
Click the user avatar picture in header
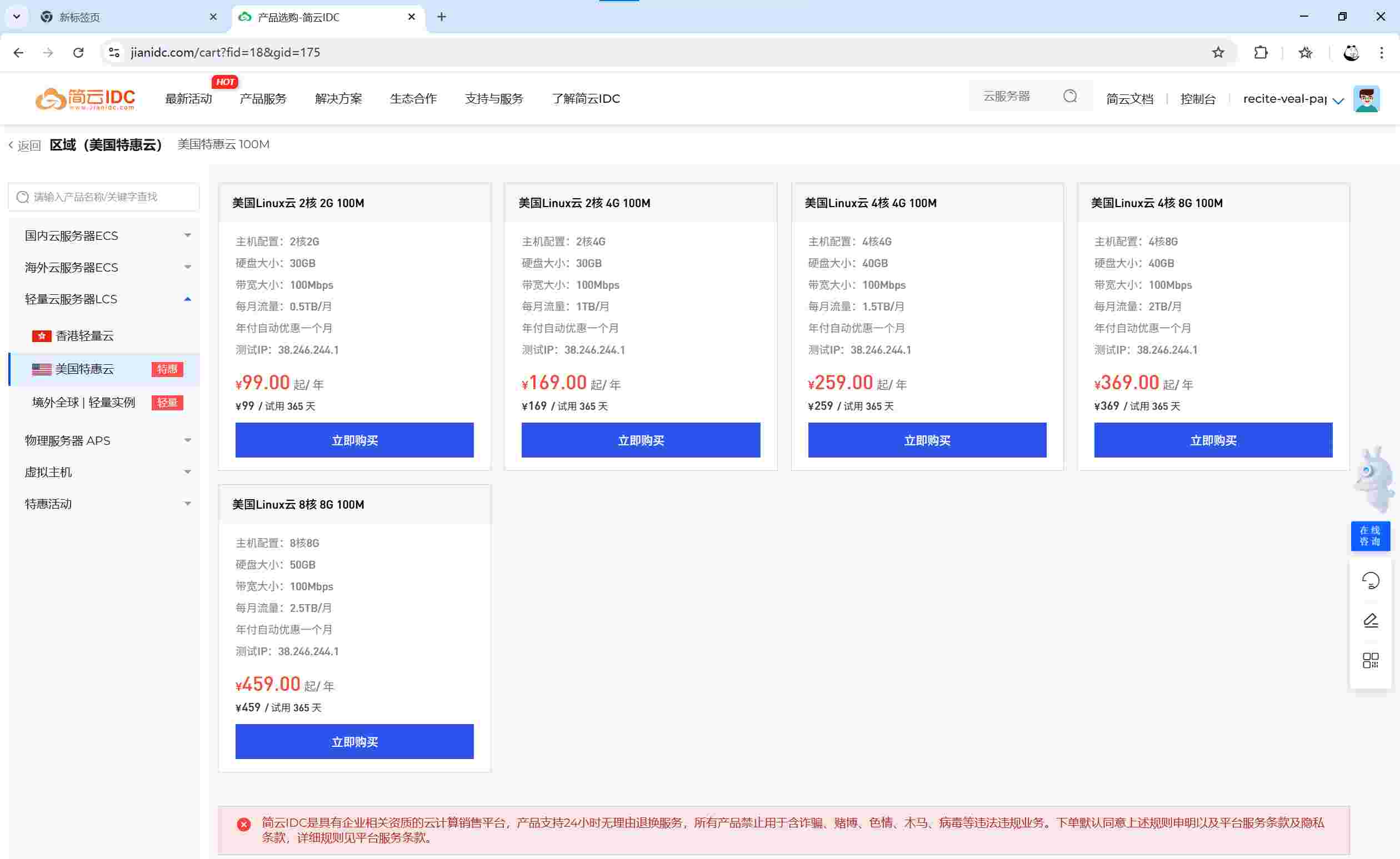click(x=1366, y=99)
